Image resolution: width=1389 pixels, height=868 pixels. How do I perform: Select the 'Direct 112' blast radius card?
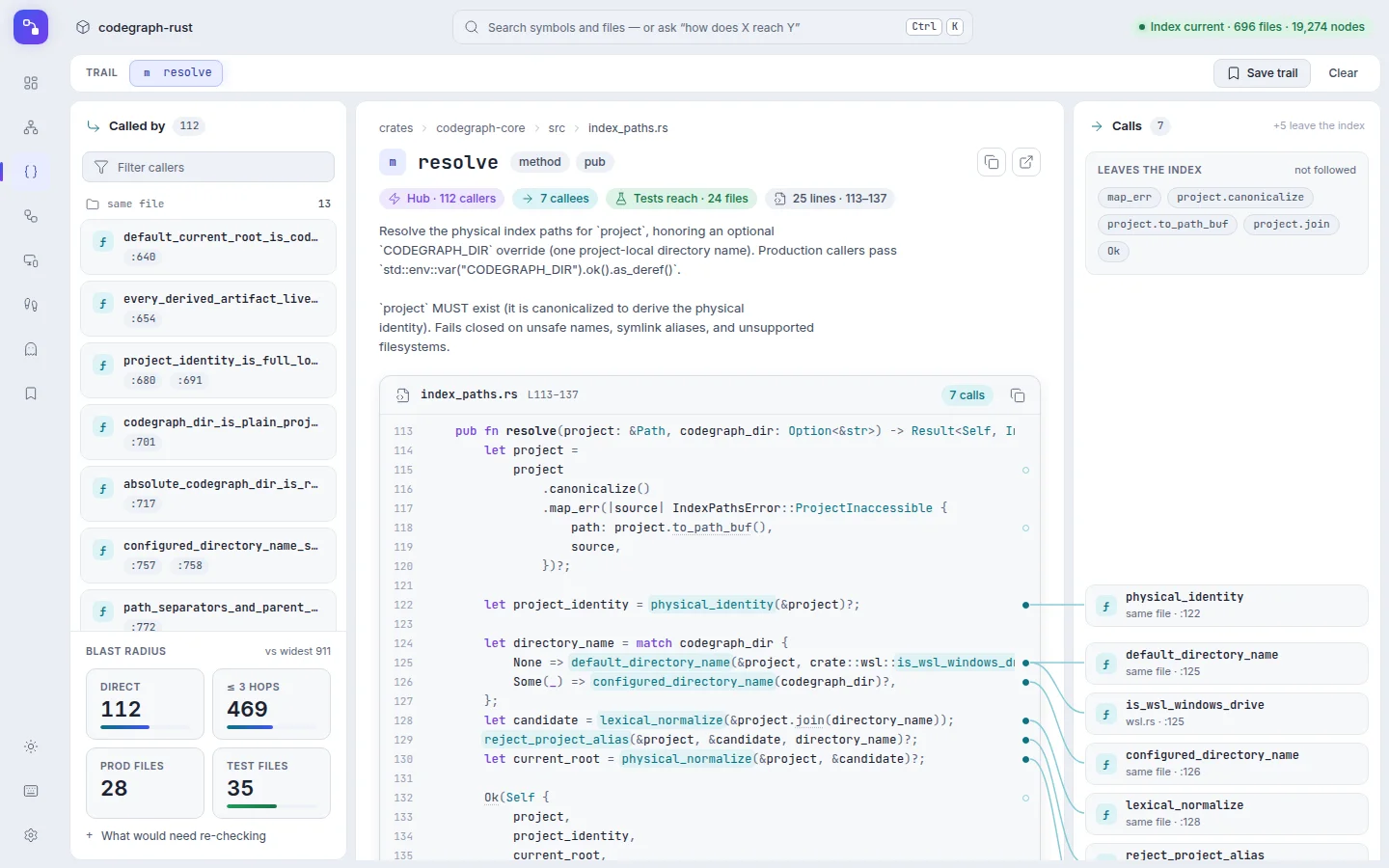point(145,704)
